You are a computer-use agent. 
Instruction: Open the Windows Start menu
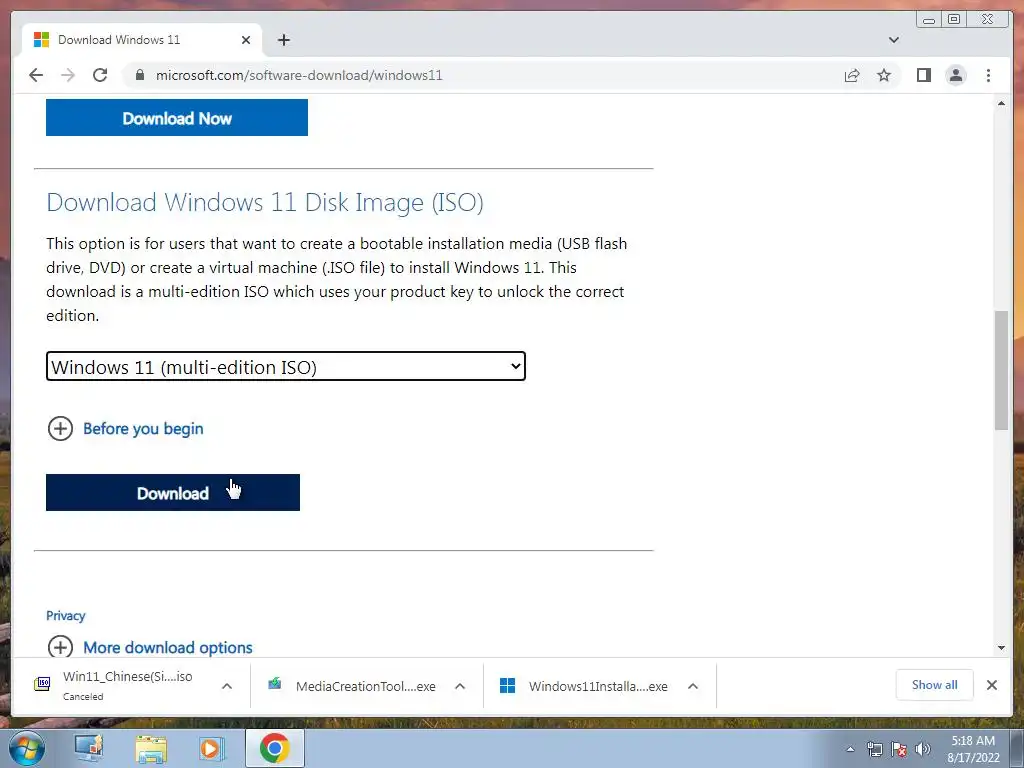tap(27, 748)
